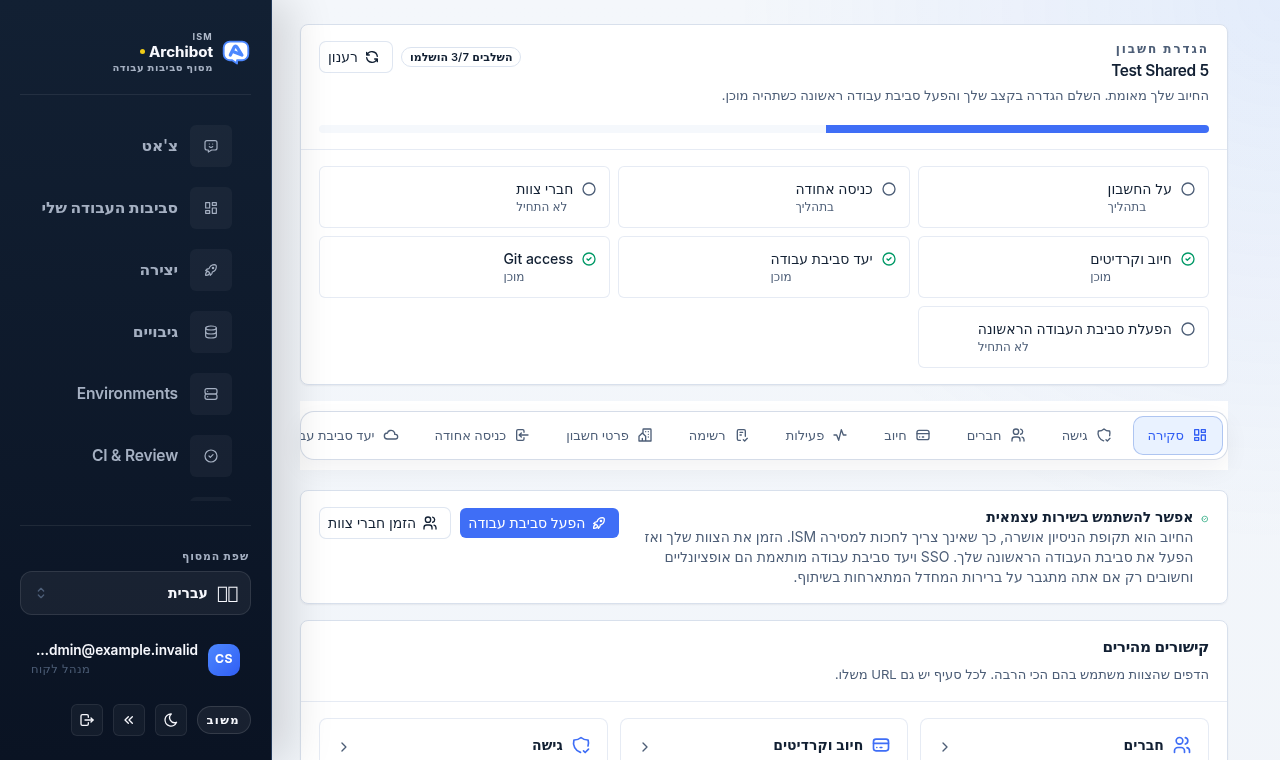Switch to the List (רשימה) tab
This screenshot has height=760, width=1280.
click(719, 435)
